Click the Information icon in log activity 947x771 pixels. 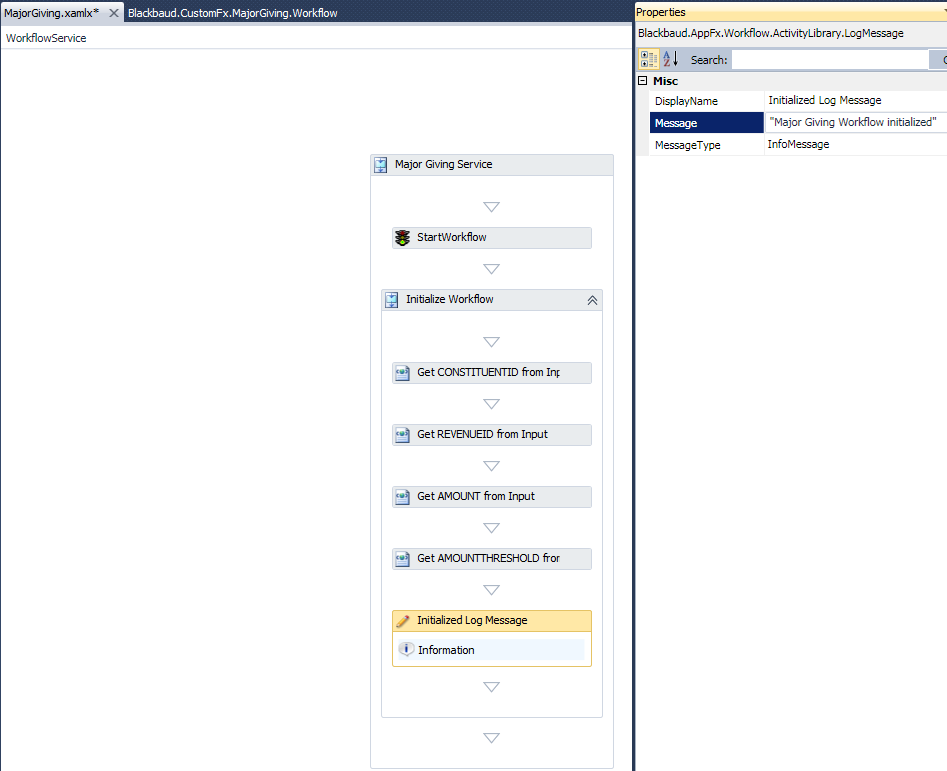pyautogui.click(x=406, y=650)
